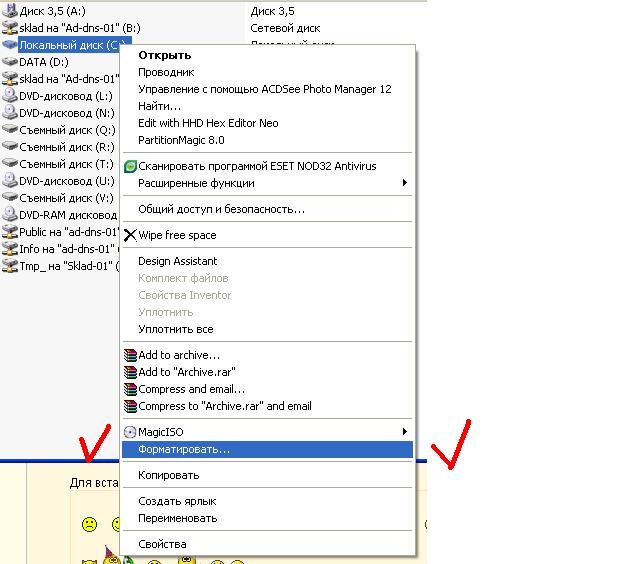Click the Сетевой диск type cell

[285, 28]
